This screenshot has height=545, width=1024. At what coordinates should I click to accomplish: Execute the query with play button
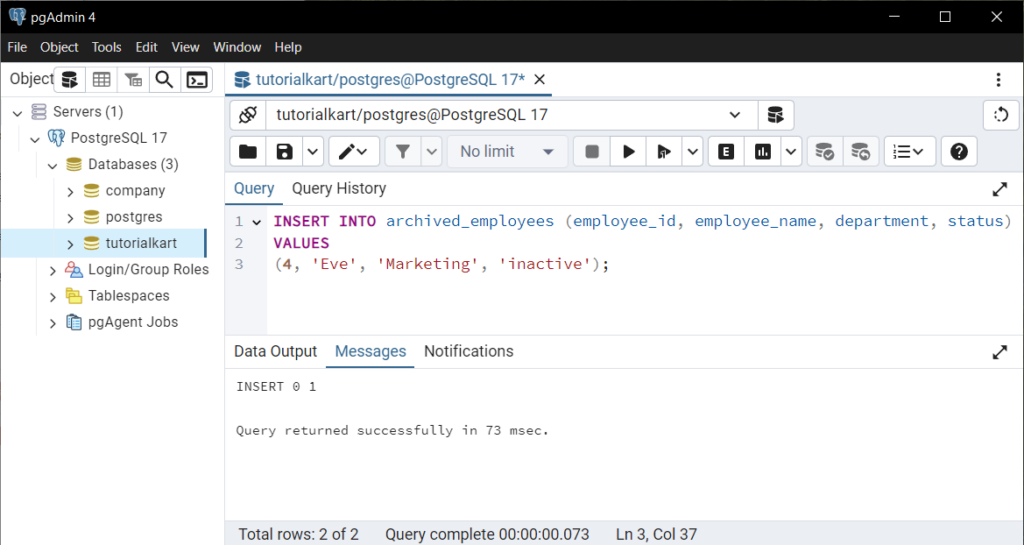click(x=628, y=152)
